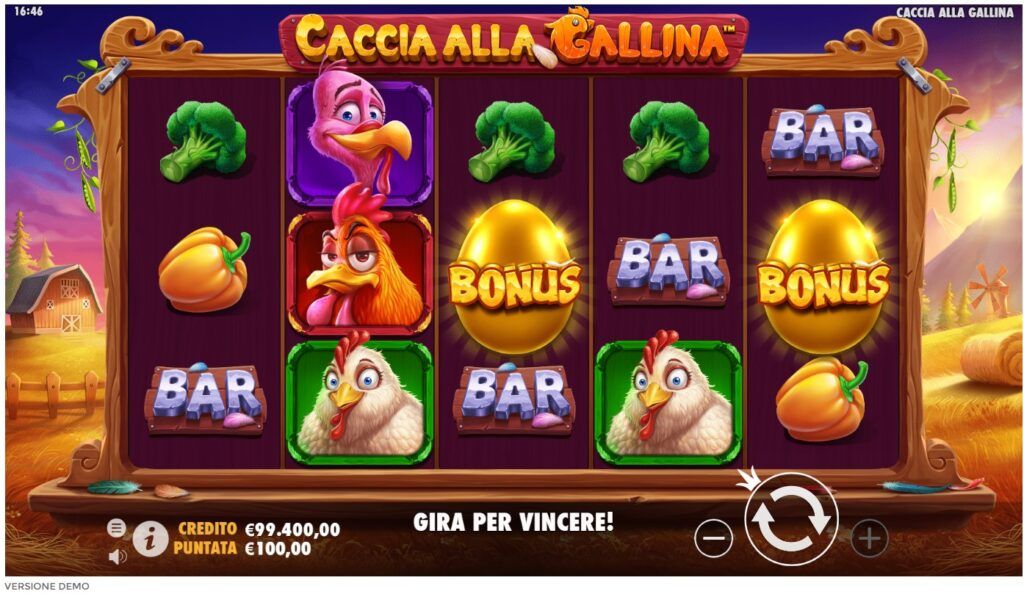The height and width of the screenshot is (594, 1024).
Task: Click the Caccia alla Gallina logo
Action: pos(514,39)
